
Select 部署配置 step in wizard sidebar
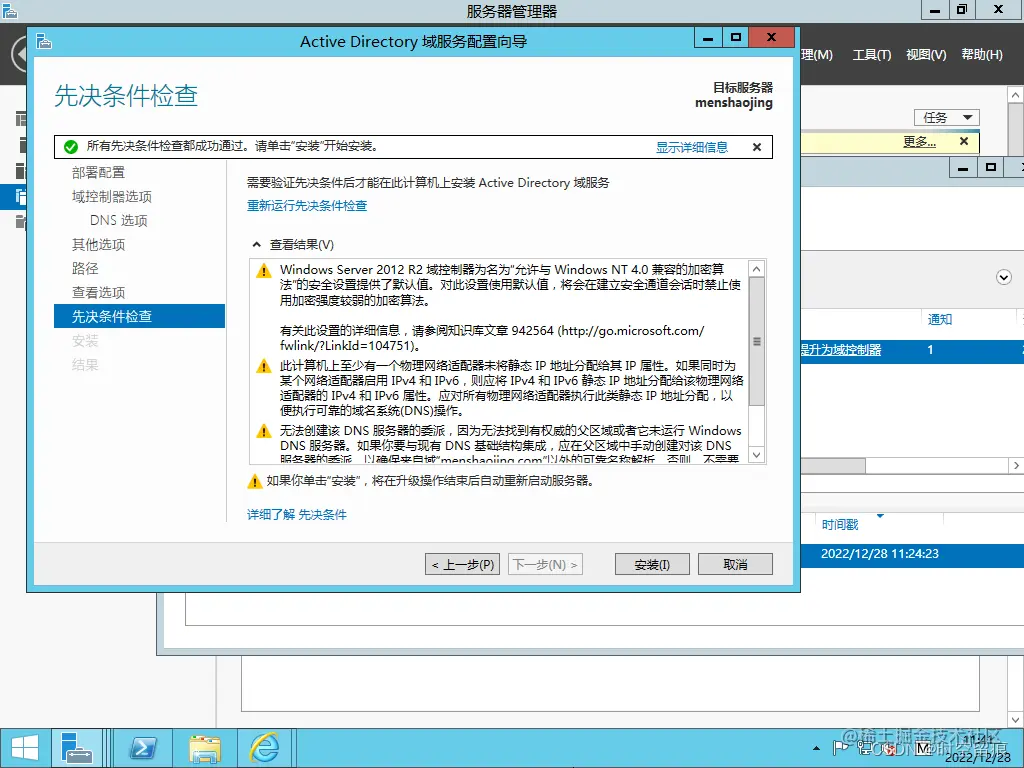point(98,172)
